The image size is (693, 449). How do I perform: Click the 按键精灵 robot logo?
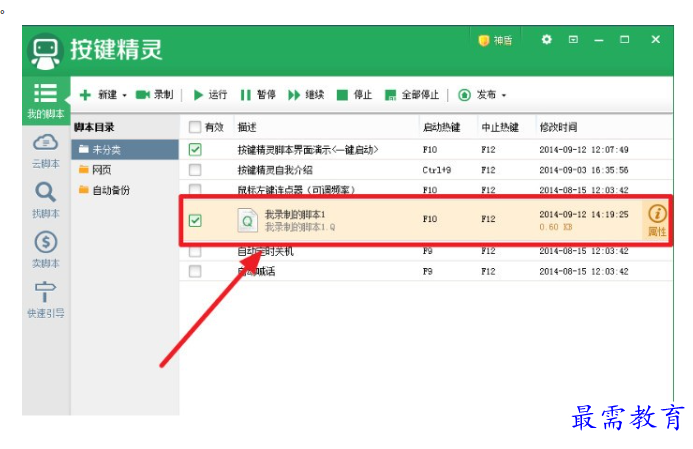(x=45, y=52)
